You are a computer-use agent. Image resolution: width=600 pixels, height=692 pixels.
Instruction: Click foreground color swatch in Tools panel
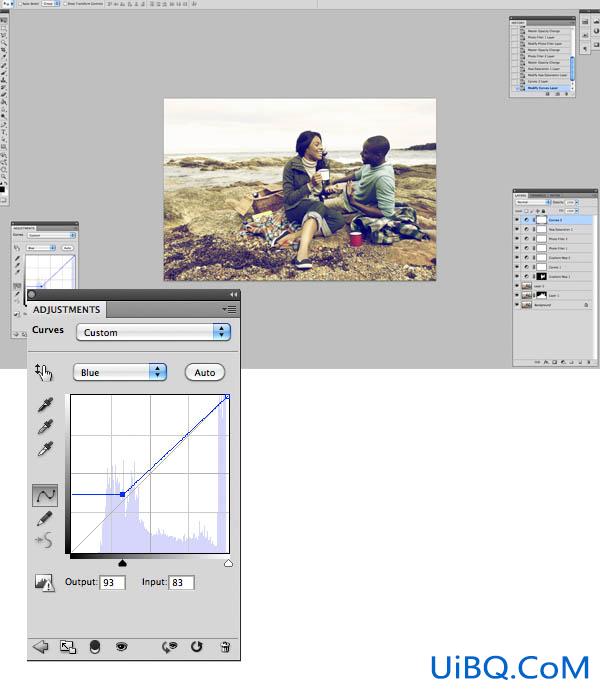click(2, 189)
